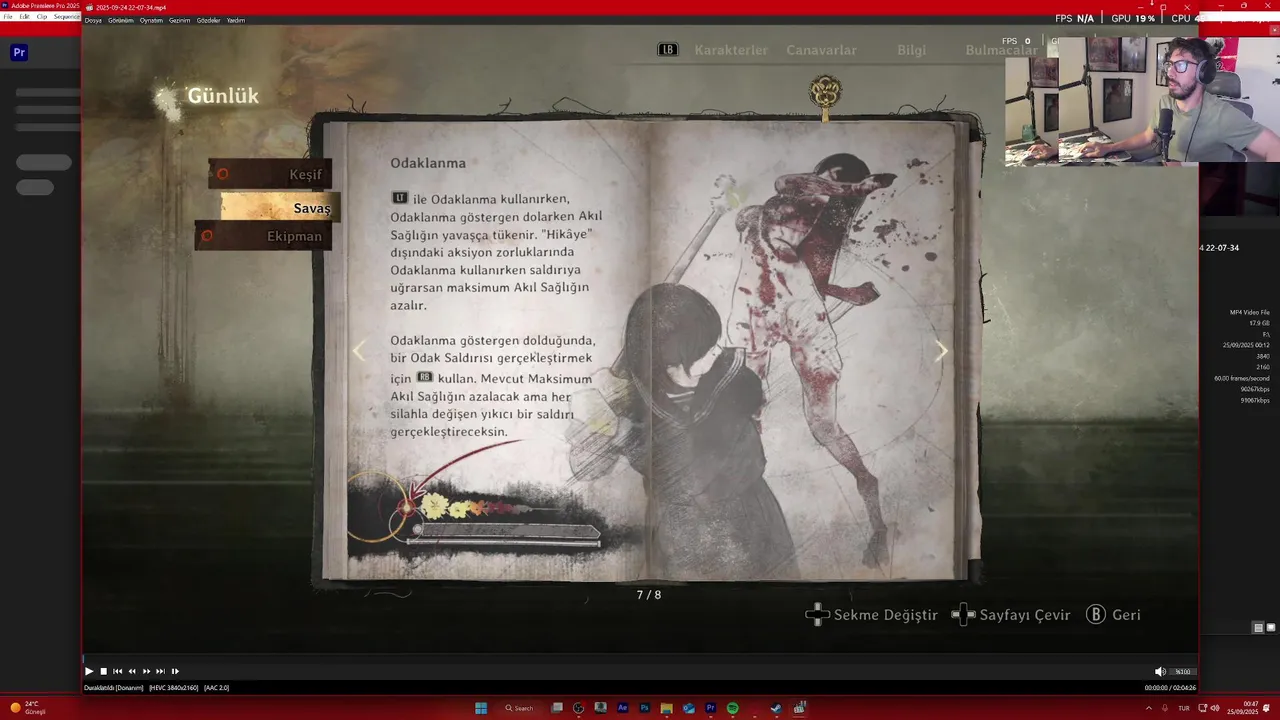Screen dimensions: 1280x720
Task: Click the TUR keyboard language indicator
Action: [x=1184, y=708]
